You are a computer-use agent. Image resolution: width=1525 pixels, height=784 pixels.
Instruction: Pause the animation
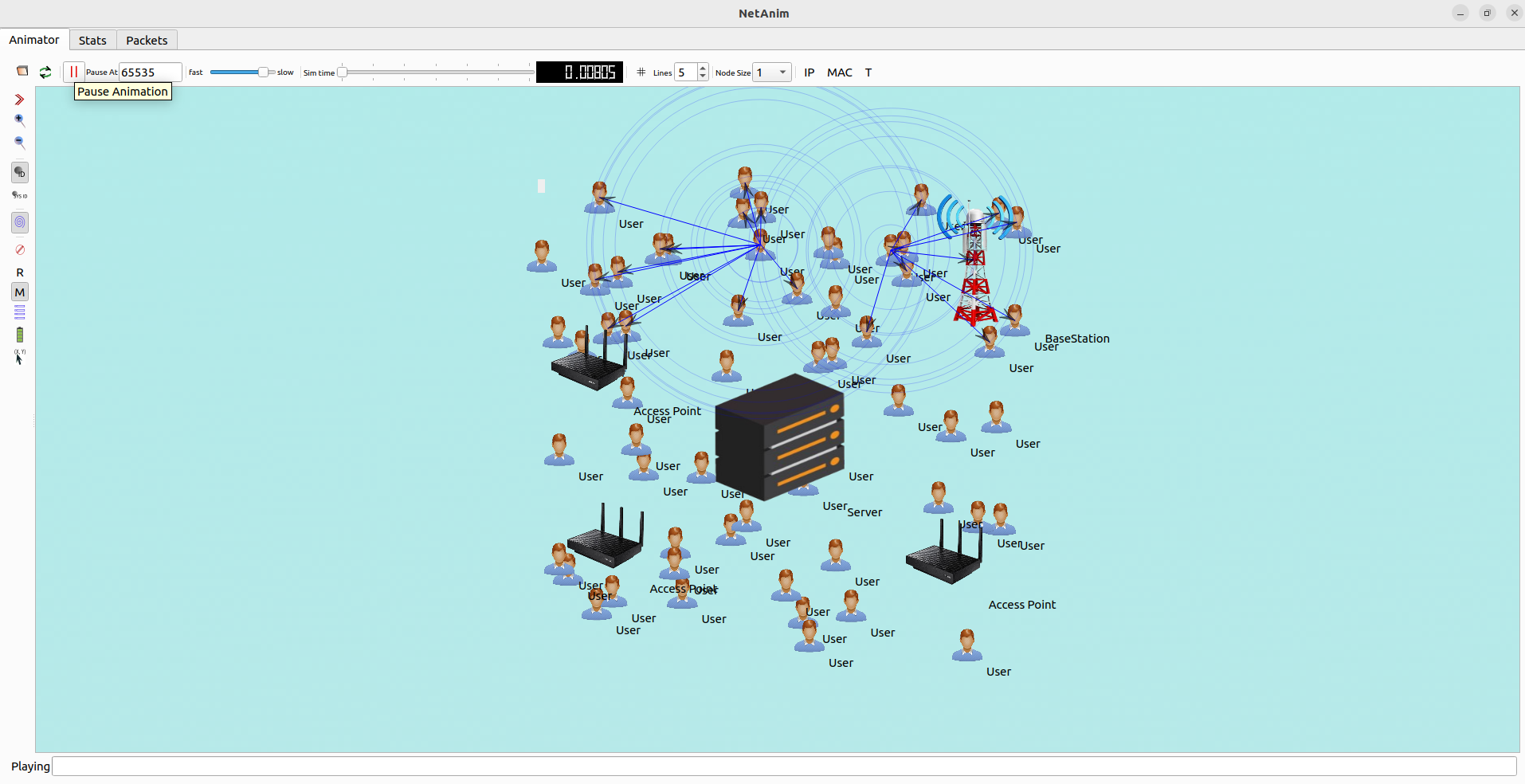[x=73, y=72]
